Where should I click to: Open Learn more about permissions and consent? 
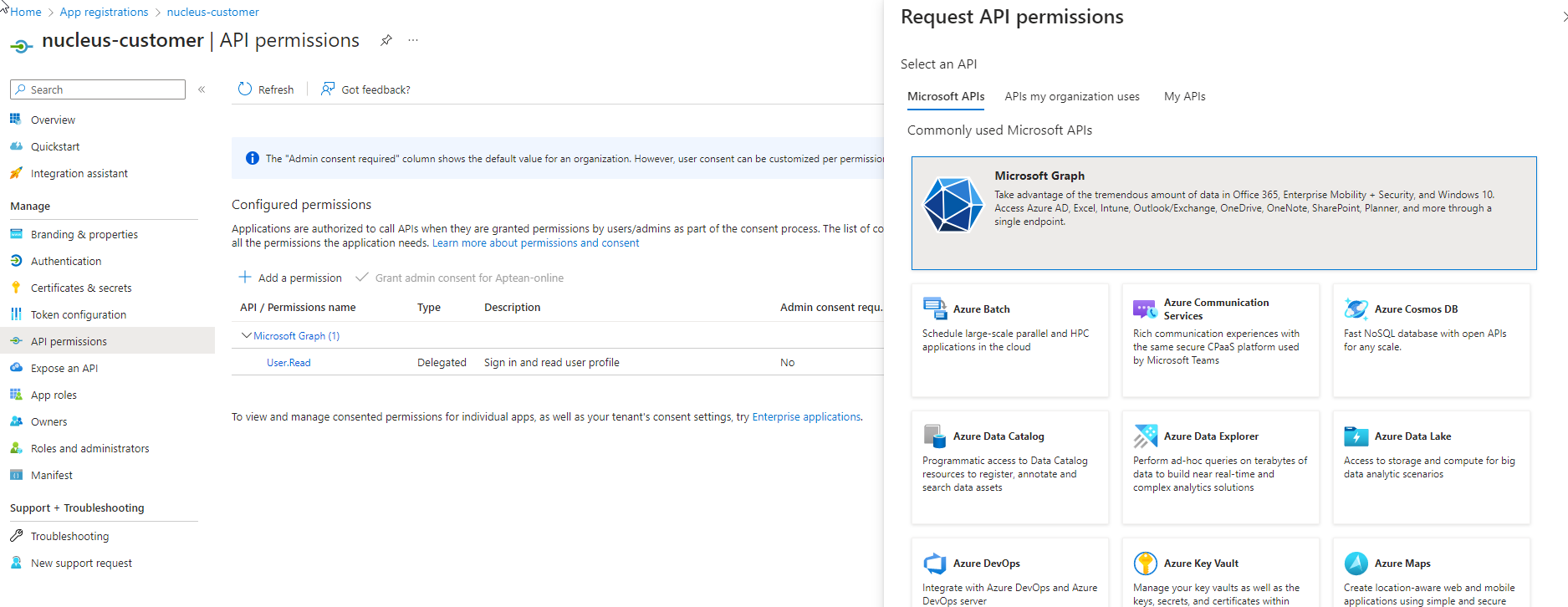pos(535,242)
